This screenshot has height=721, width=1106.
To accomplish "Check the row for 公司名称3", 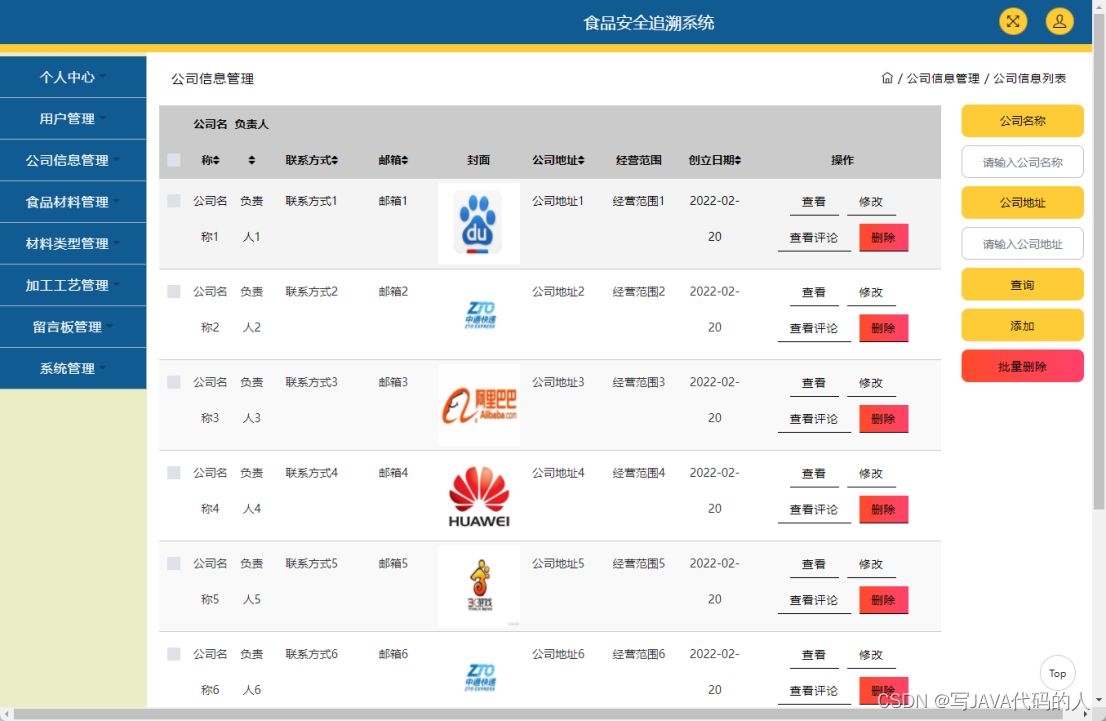I will [x=174, y=382].
